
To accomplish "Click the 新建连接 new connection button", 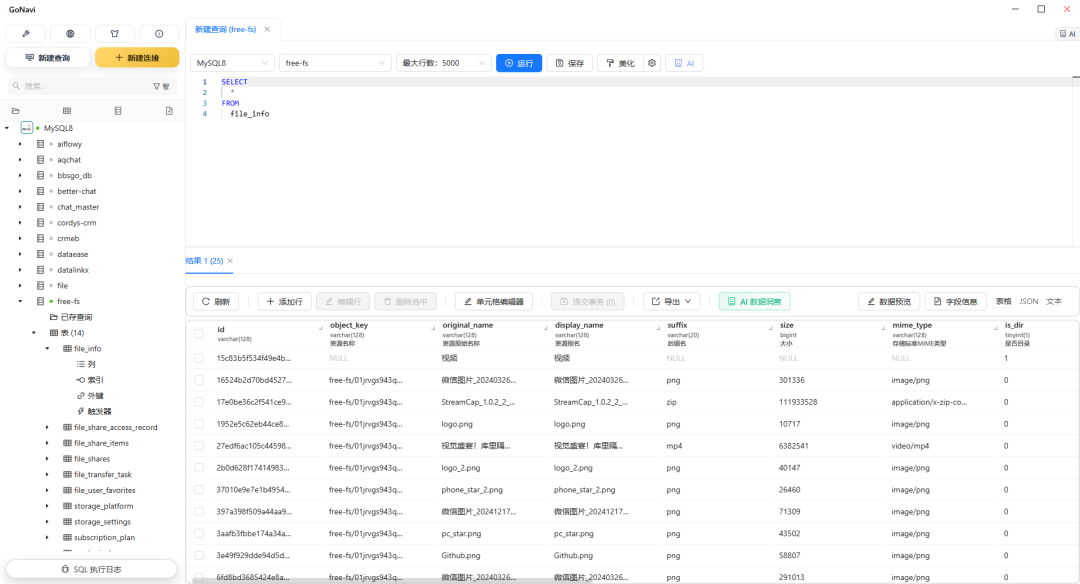I will coord(137,58).
